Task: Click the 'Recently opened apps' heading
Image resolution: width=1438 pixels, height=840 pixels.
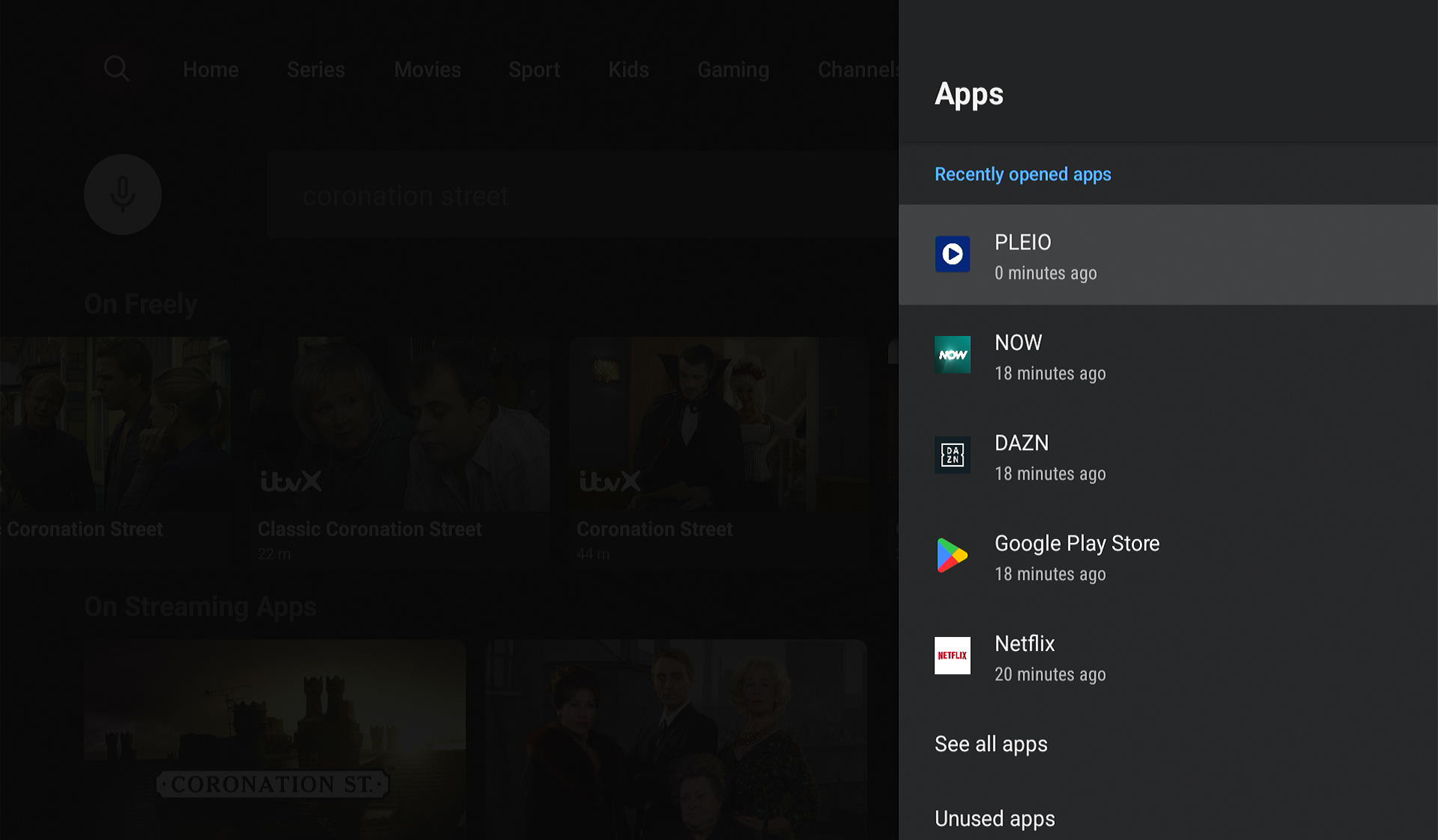Action: (1023, 175)
